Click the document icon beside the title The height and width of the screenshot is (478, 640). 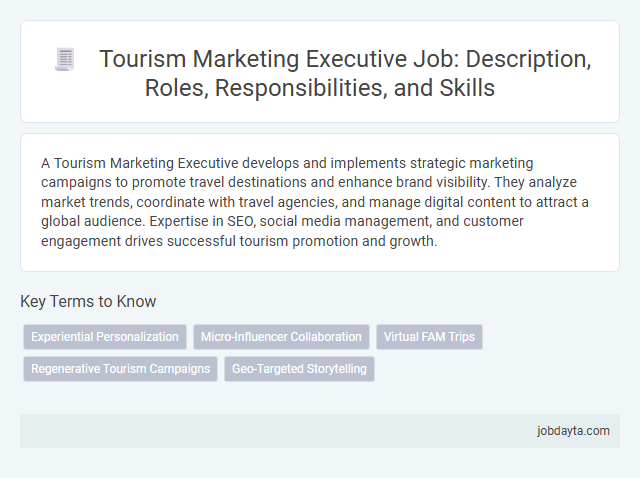[65, 59]
